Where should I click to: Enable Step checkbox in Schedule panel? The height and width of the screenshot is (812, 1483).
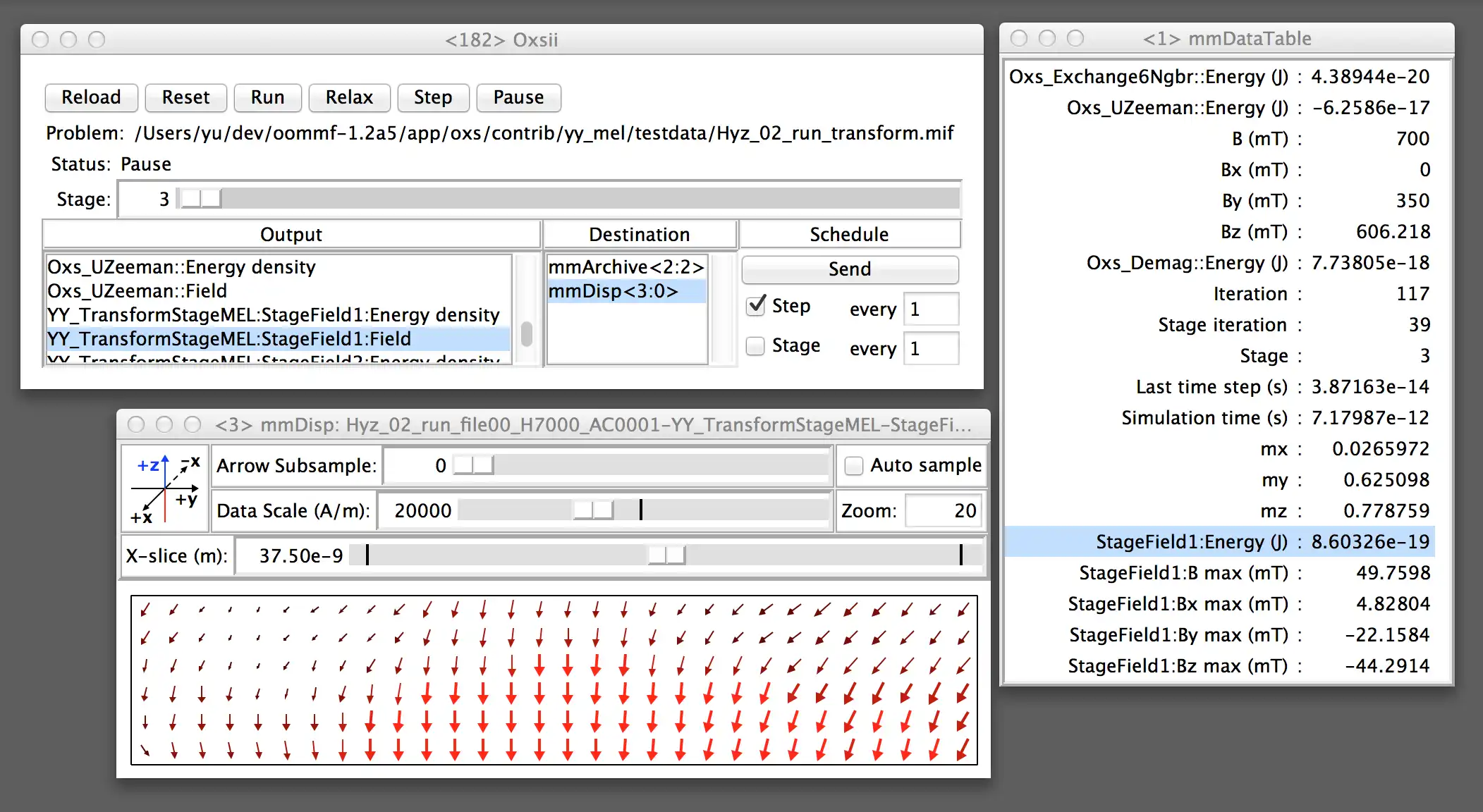pyautogui.click(x=757, y=306)
